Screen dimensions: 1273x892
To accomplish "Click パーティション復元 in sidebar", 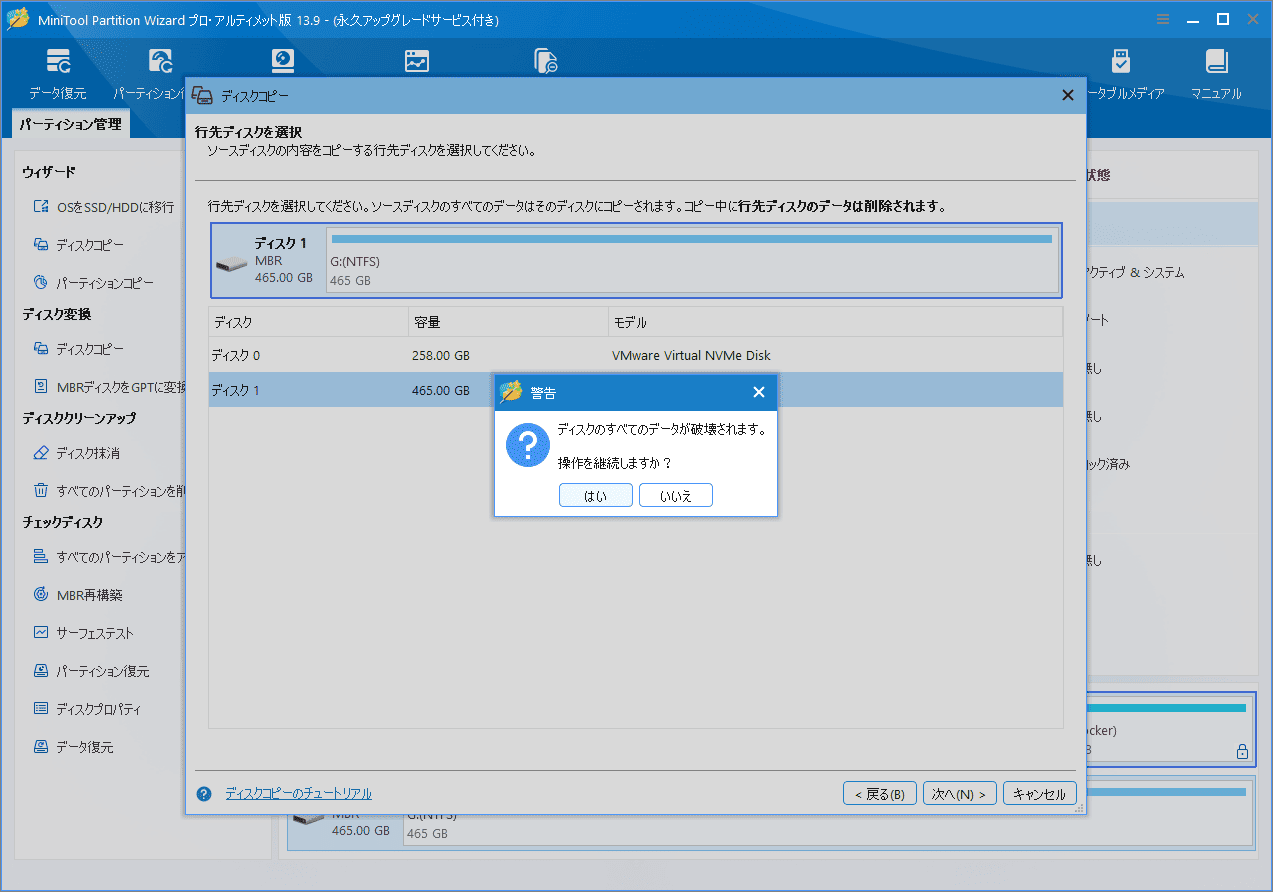I will (103, 671).
